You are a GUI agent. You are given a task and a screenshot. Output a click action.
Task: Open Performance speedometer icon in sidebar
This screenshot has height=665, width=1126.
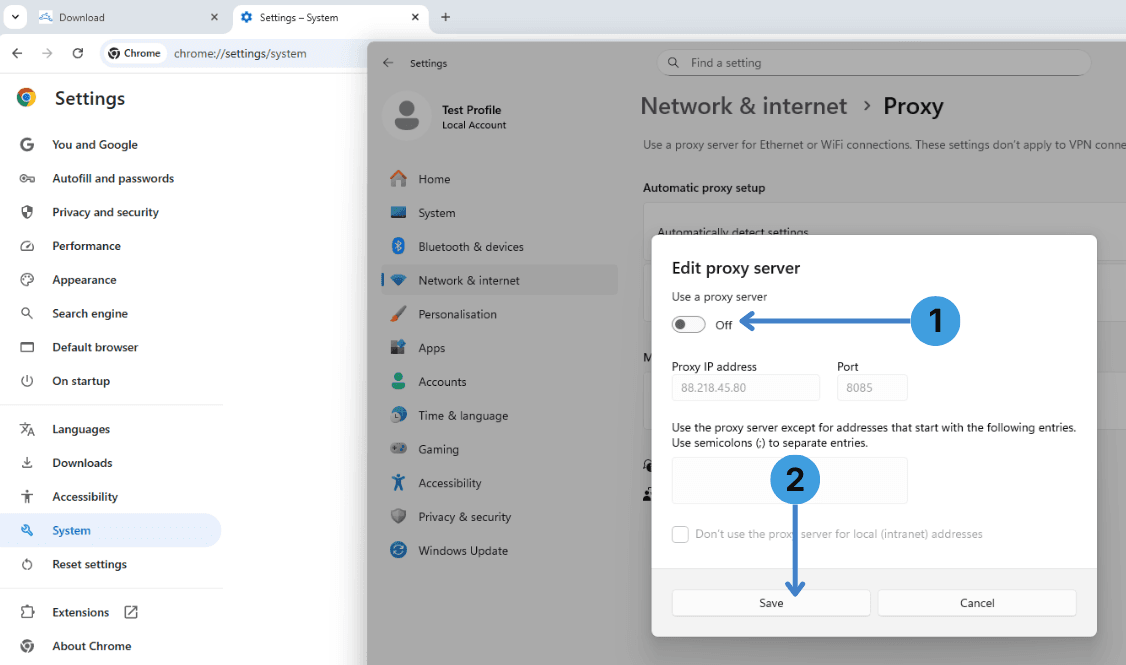pos(27,246)
